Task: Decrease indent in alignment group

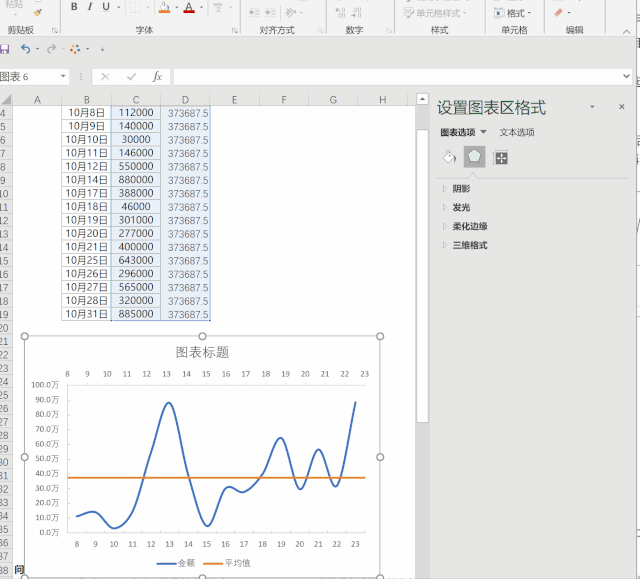Action: [x=254, y=13]
